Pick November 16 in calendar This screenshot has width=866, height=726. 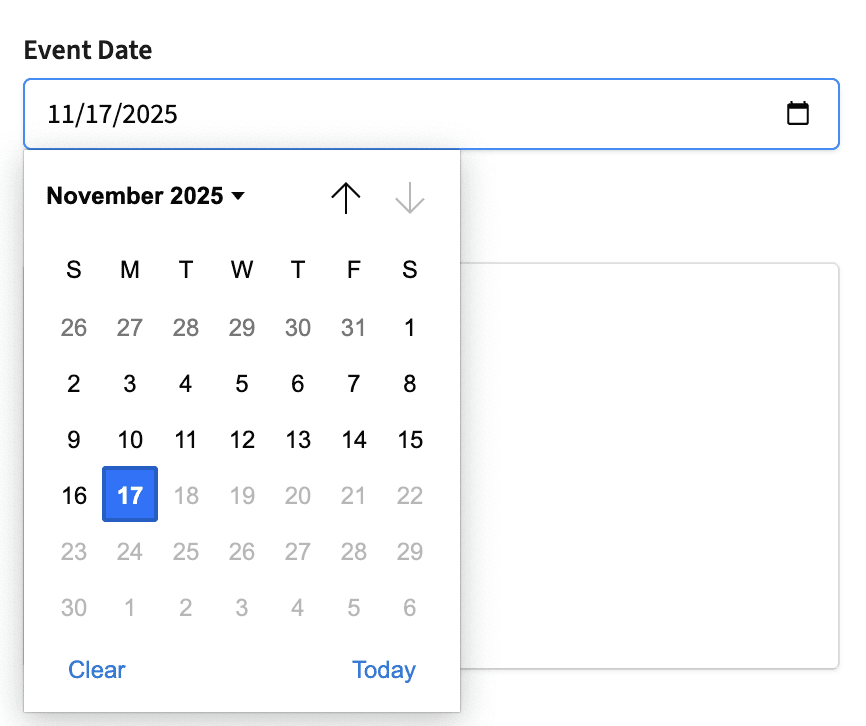(x=74, y=495)
